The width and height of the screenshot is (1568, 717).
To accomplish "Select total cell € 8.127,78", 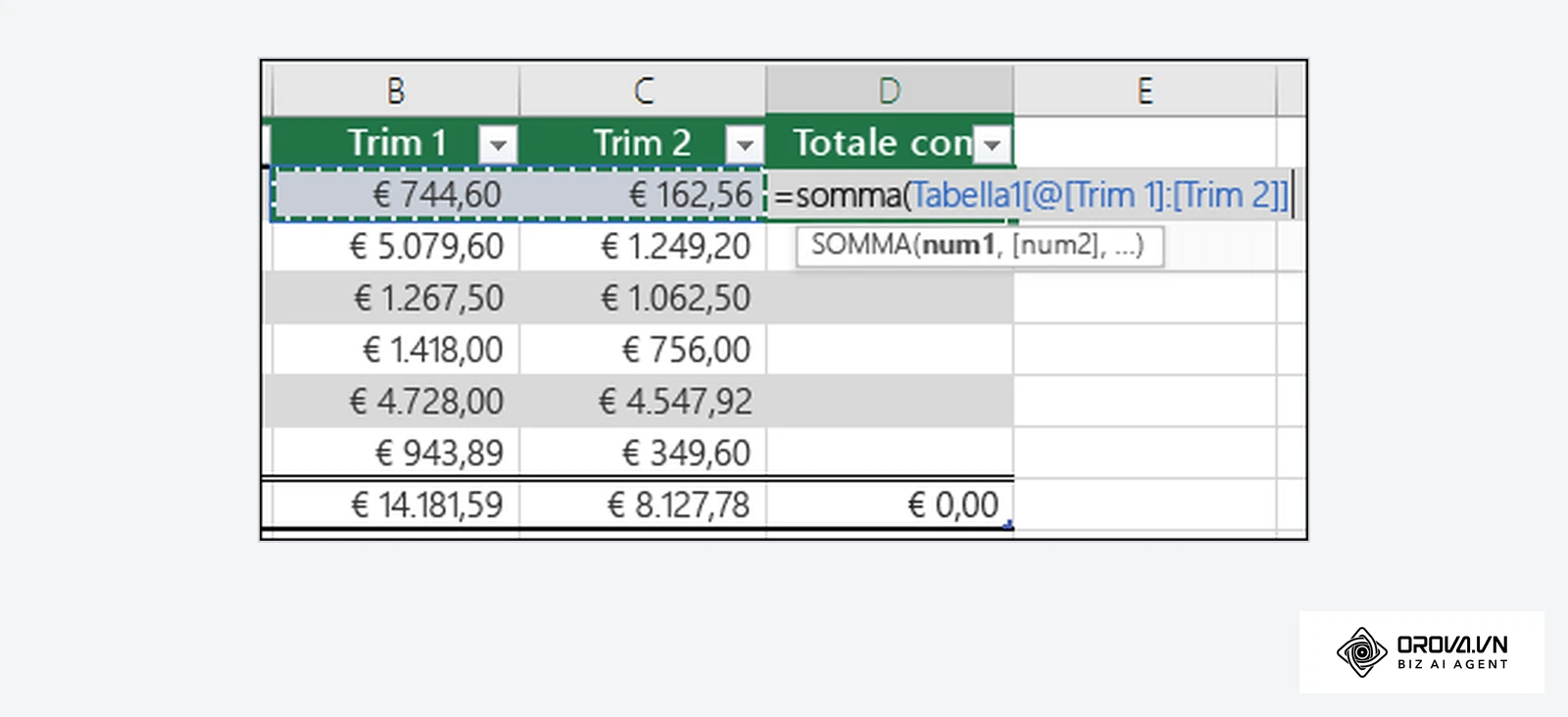I will point(643,504).
